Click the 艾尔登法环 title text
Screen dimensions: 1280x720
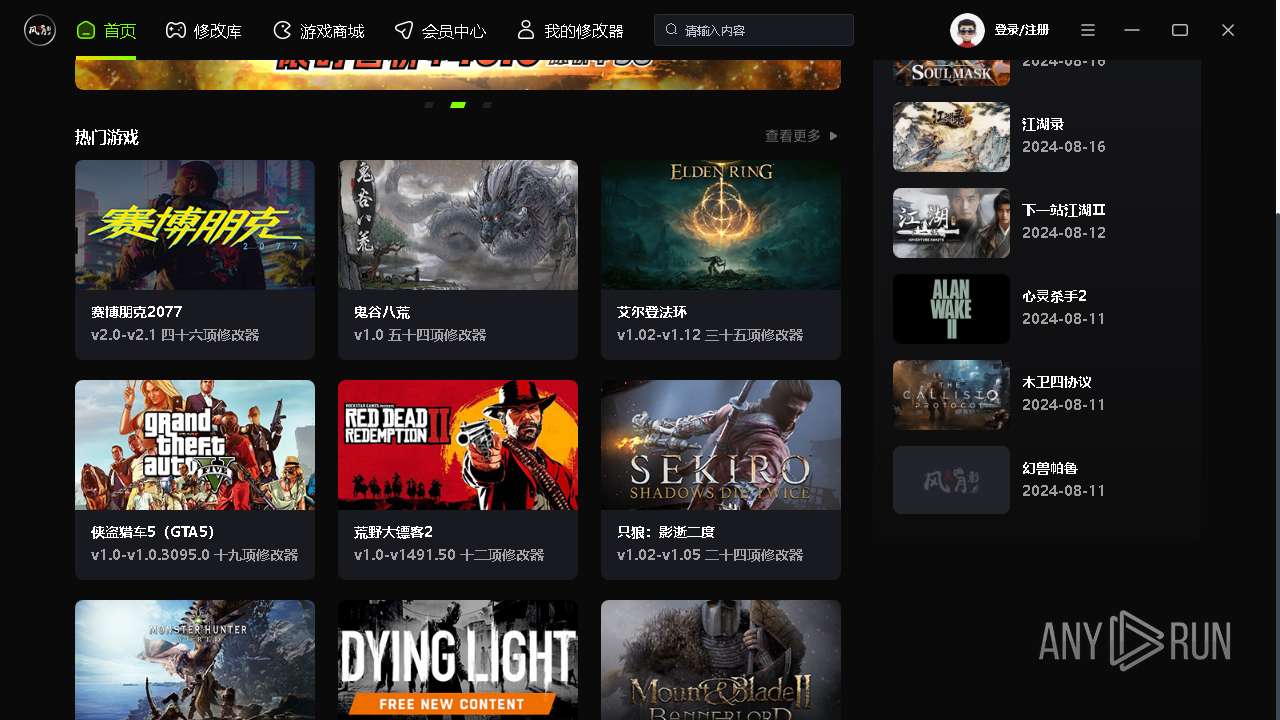click(x=652, y=312)
